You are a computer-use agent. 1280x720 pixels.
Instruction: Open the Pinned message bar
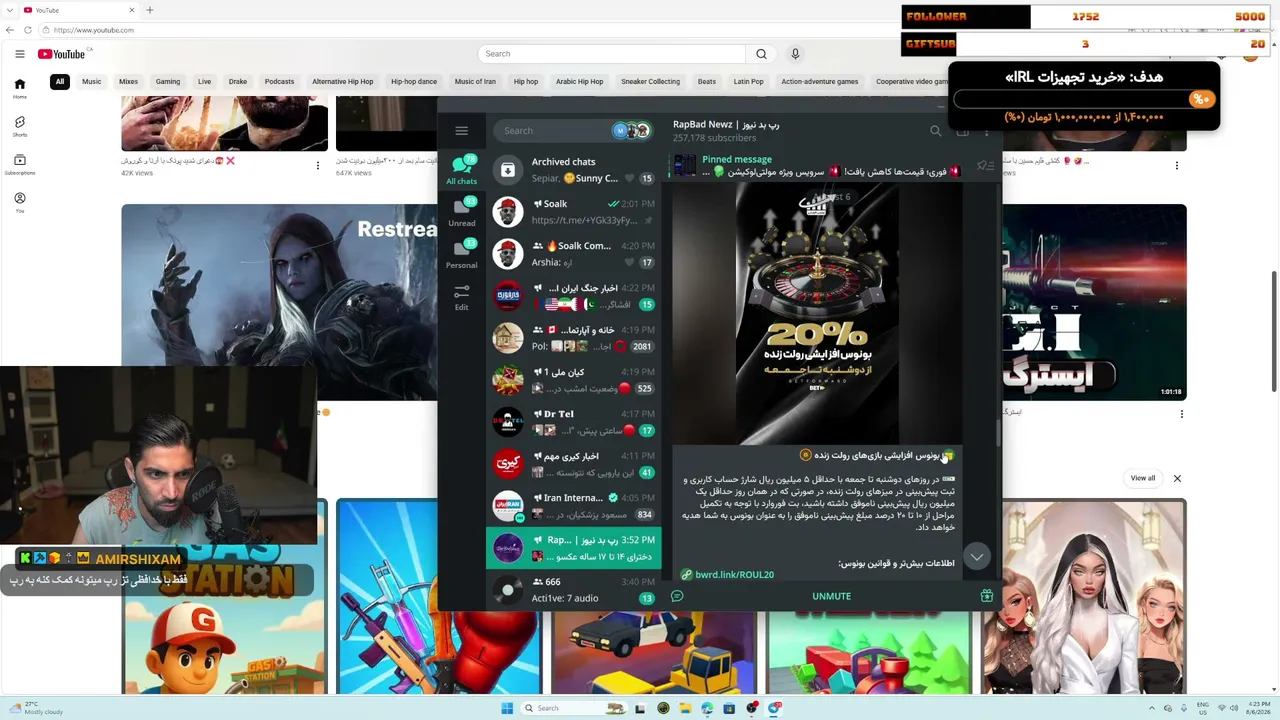click(822, 166)
